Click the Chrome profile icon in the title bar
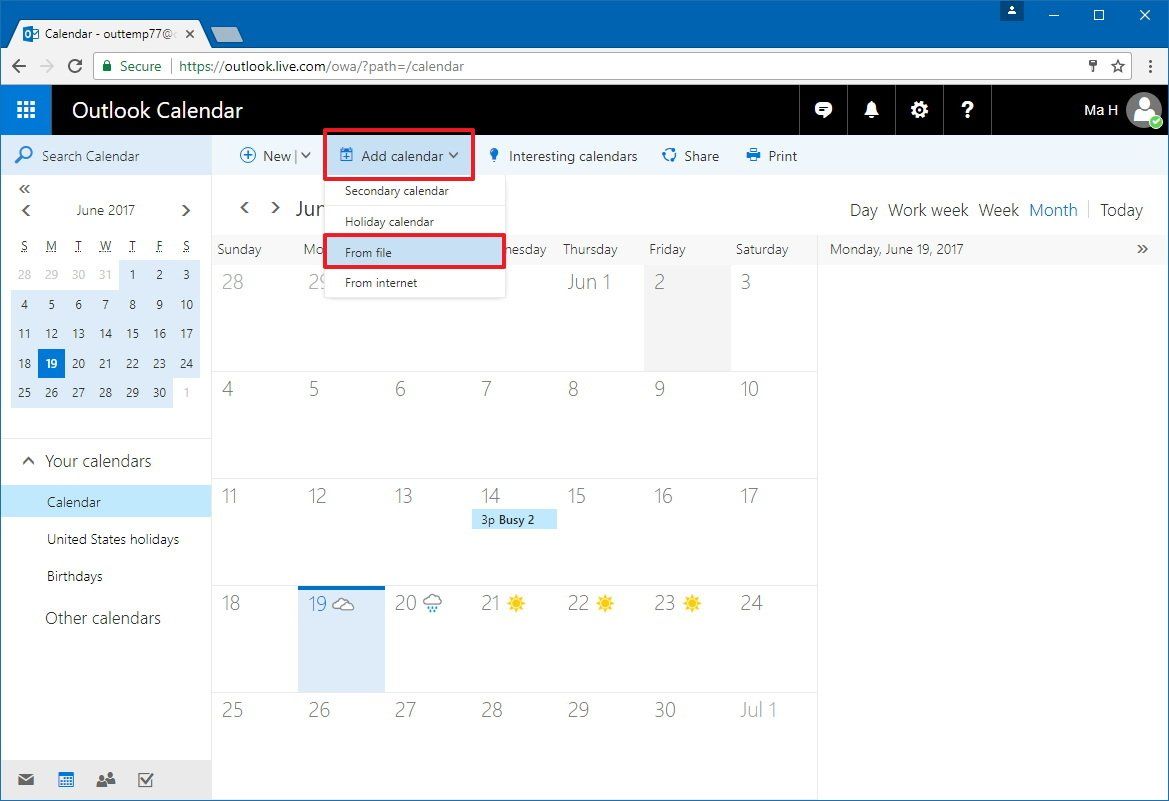The image size is (1169, 801). (1012, 10)
